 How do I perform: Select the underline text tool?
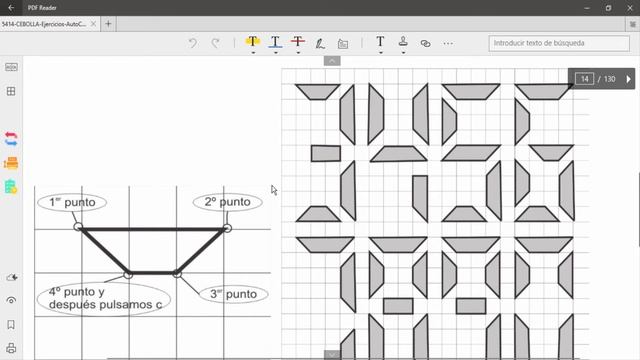(275, 41)
